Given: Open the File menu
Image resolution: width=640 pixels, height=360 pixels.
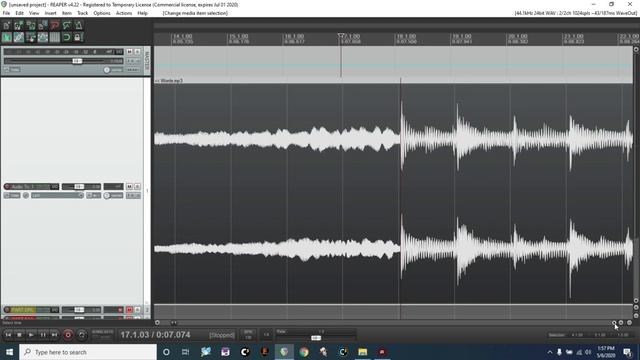Looking at the screenshot, I should [6, 13].
